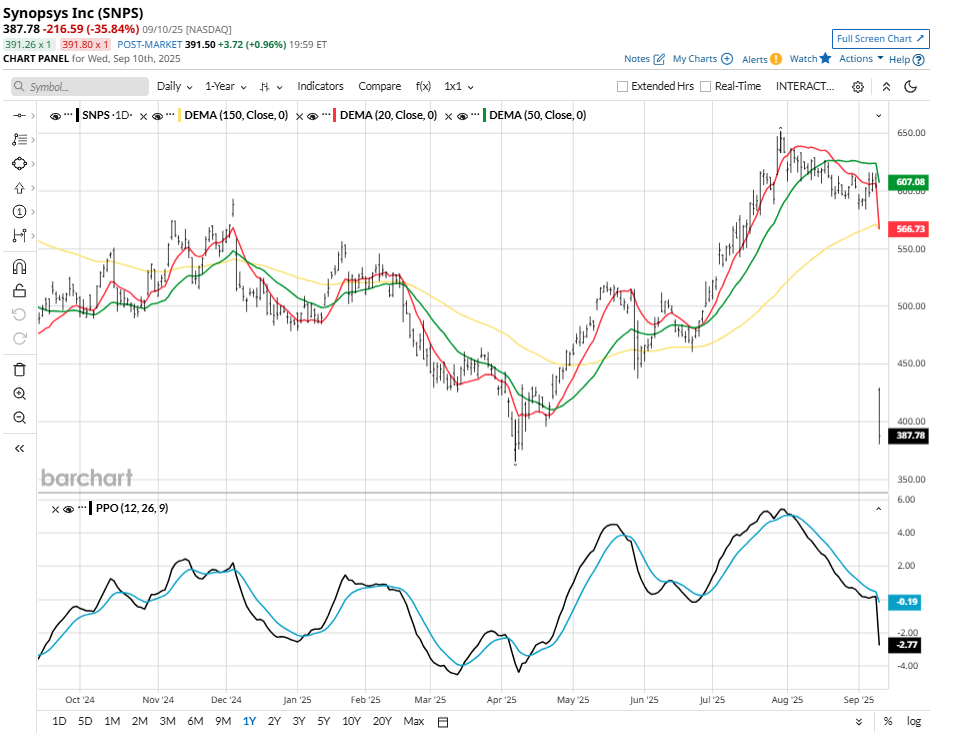The height and width of the screenshot is (743, 957).
Task: Switch to dark mode with moon icon
Action: pyautogui.click(x=911, y=87)
